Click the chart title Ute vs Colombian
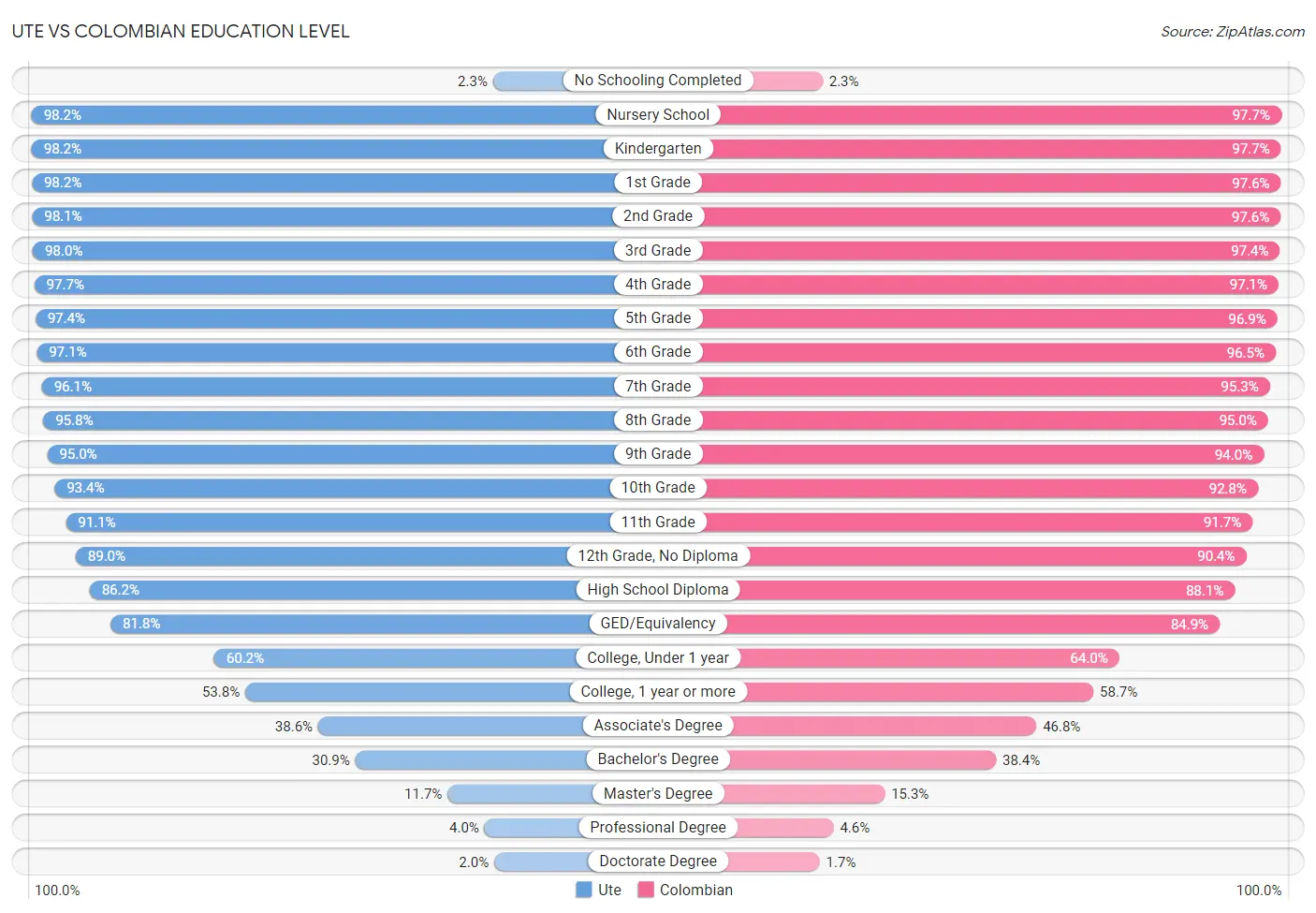The image size is (1316, 913). (x=181, y=31)
